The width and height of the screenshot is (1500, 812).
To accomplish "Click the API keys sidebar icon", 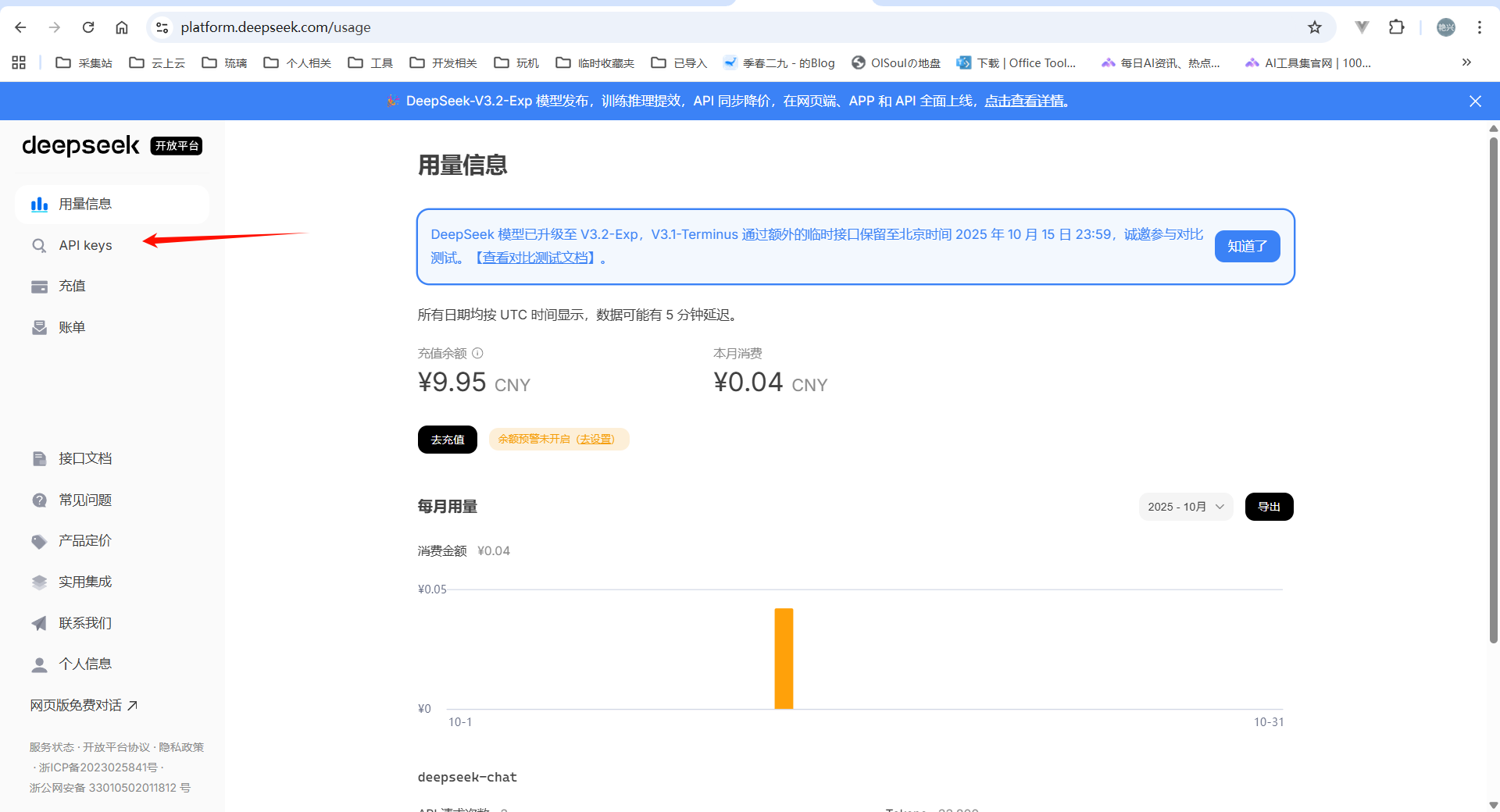I will pyautogui.click(x=39, y=246).
